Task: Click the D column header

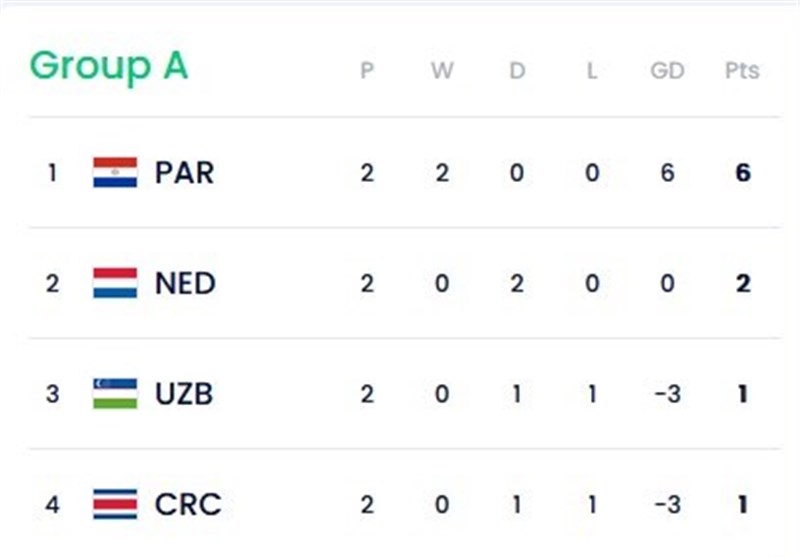Action: click(517, 71)
